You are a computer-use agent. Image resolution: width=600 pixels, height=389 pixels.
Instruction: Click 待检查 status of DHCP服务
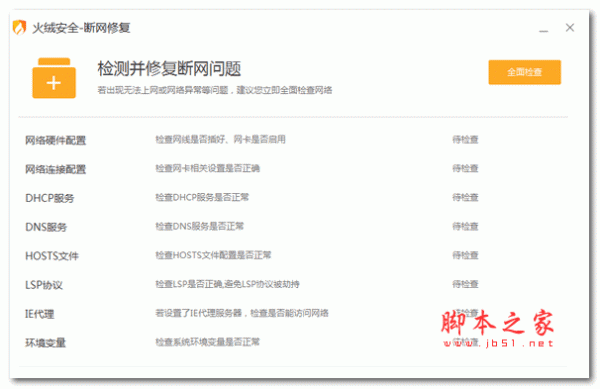tap(465, 197)
